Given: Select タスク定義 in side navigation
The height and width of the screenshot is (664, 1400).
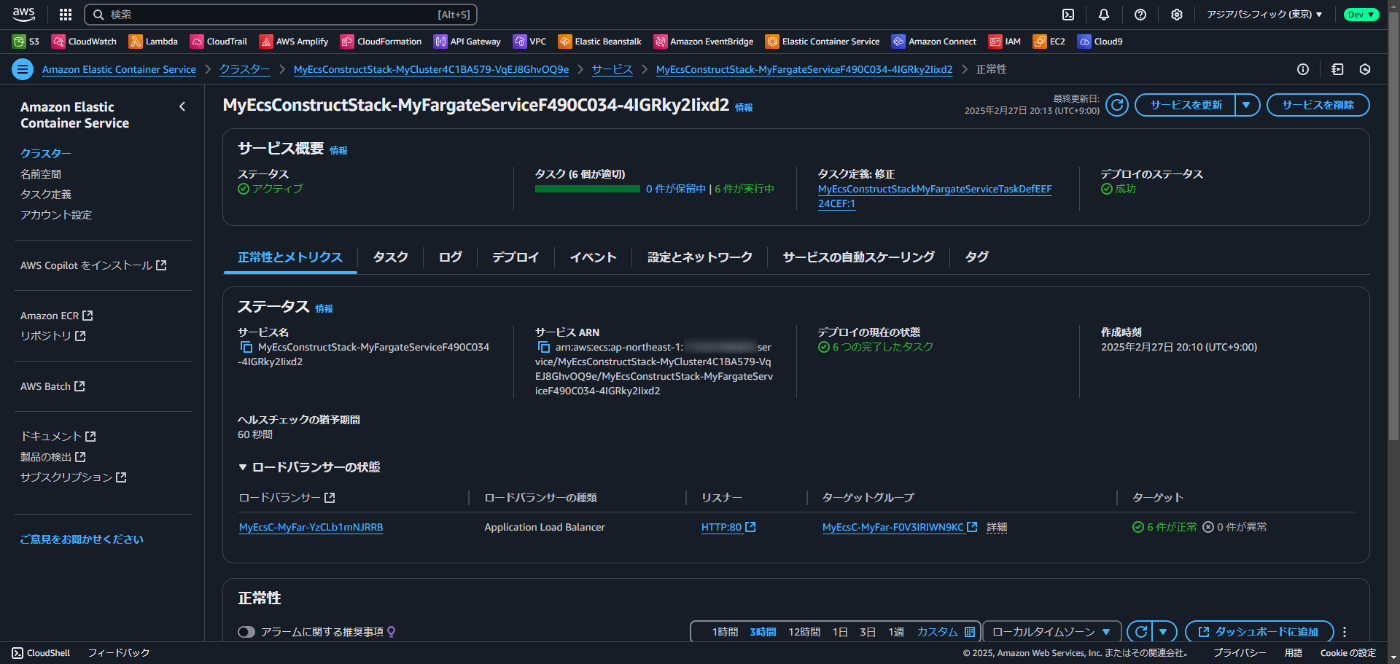Looking at the screenshot, I should coord(46,194).
